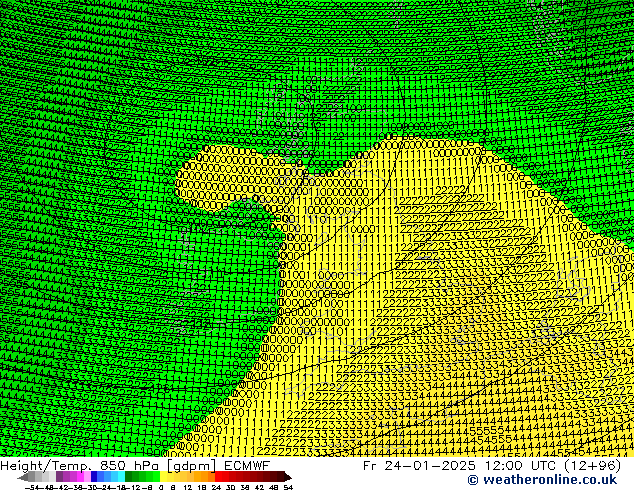Click the legend value 12
Screen dimensions: 634x490
point(188,488)
